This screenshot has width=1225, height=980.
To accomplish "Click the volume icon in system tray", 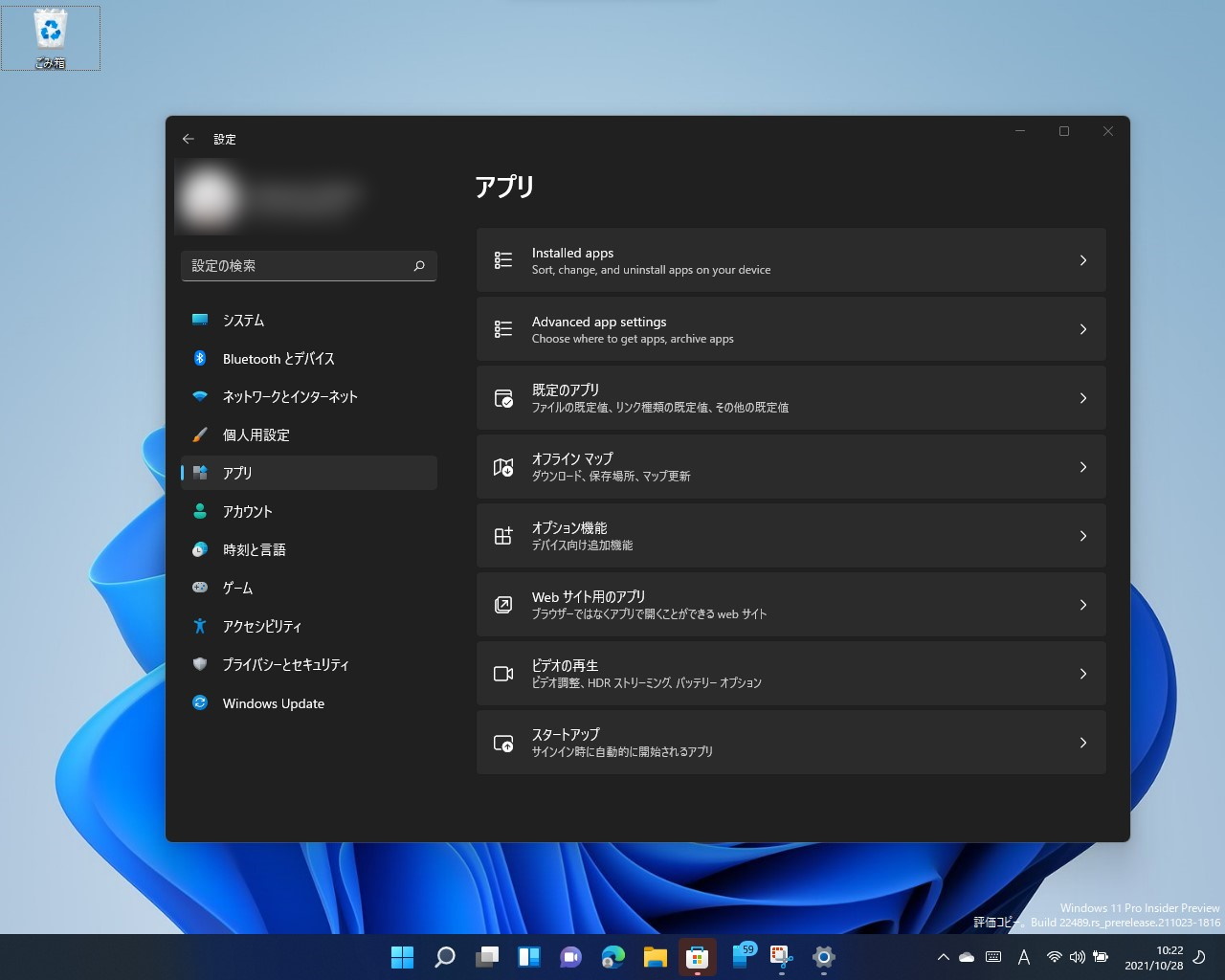I will tap(1078, 957).
